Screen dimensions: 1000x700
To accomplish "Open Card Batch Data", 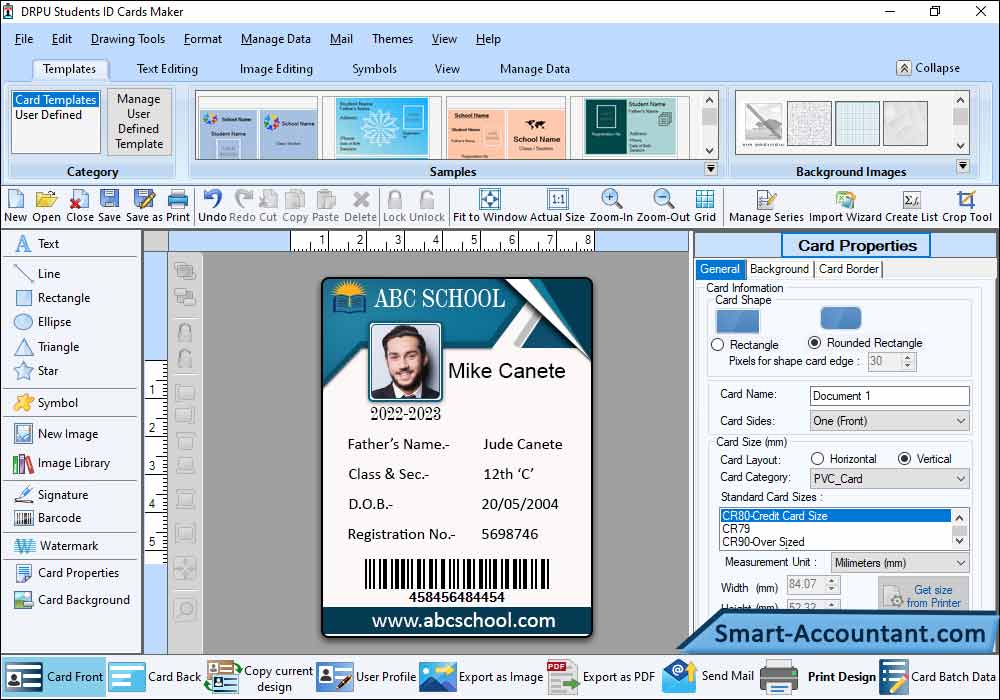I will [938, 677].
